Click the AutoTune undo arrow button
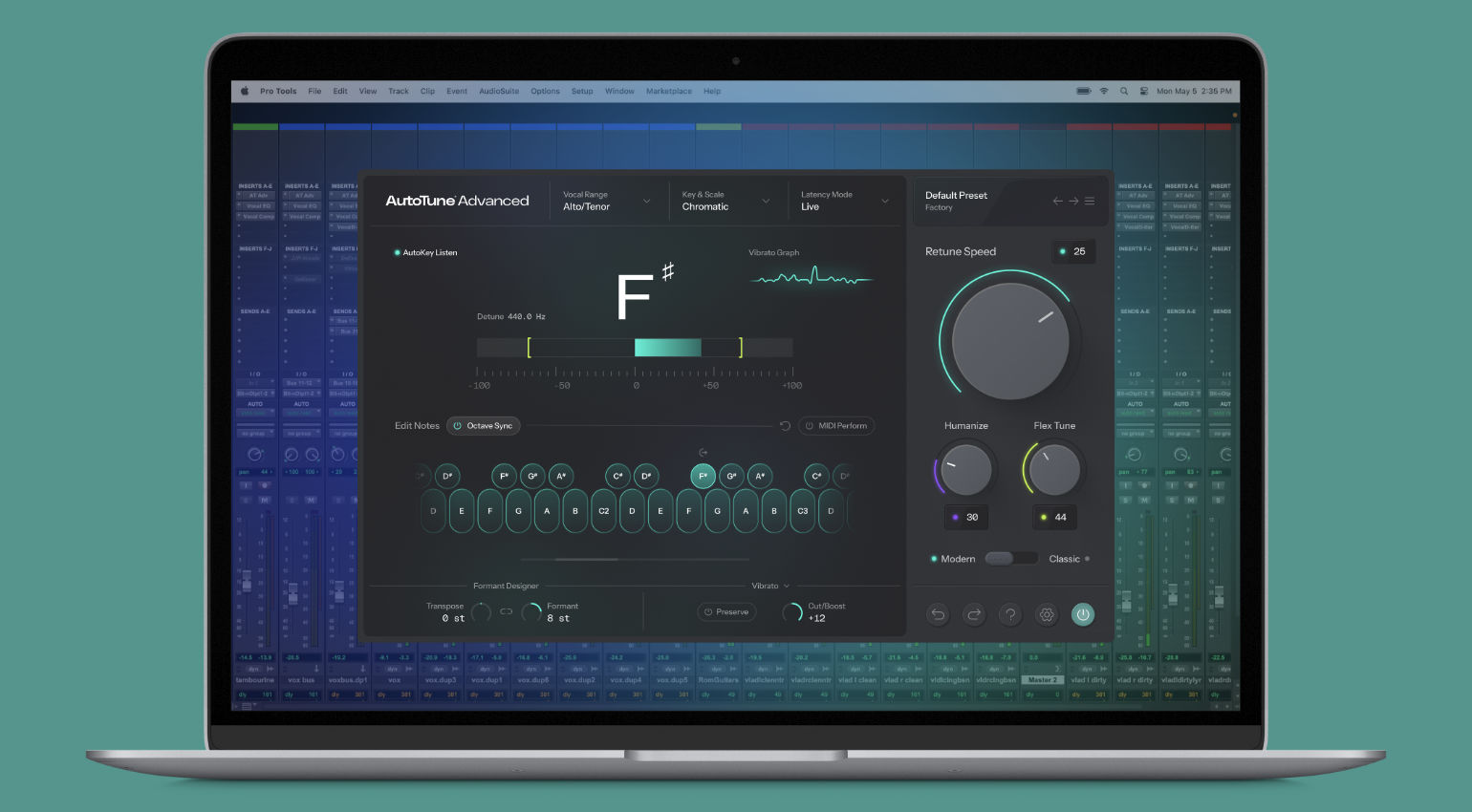Viewport: 1472px width, 812px height. [938, 614]
